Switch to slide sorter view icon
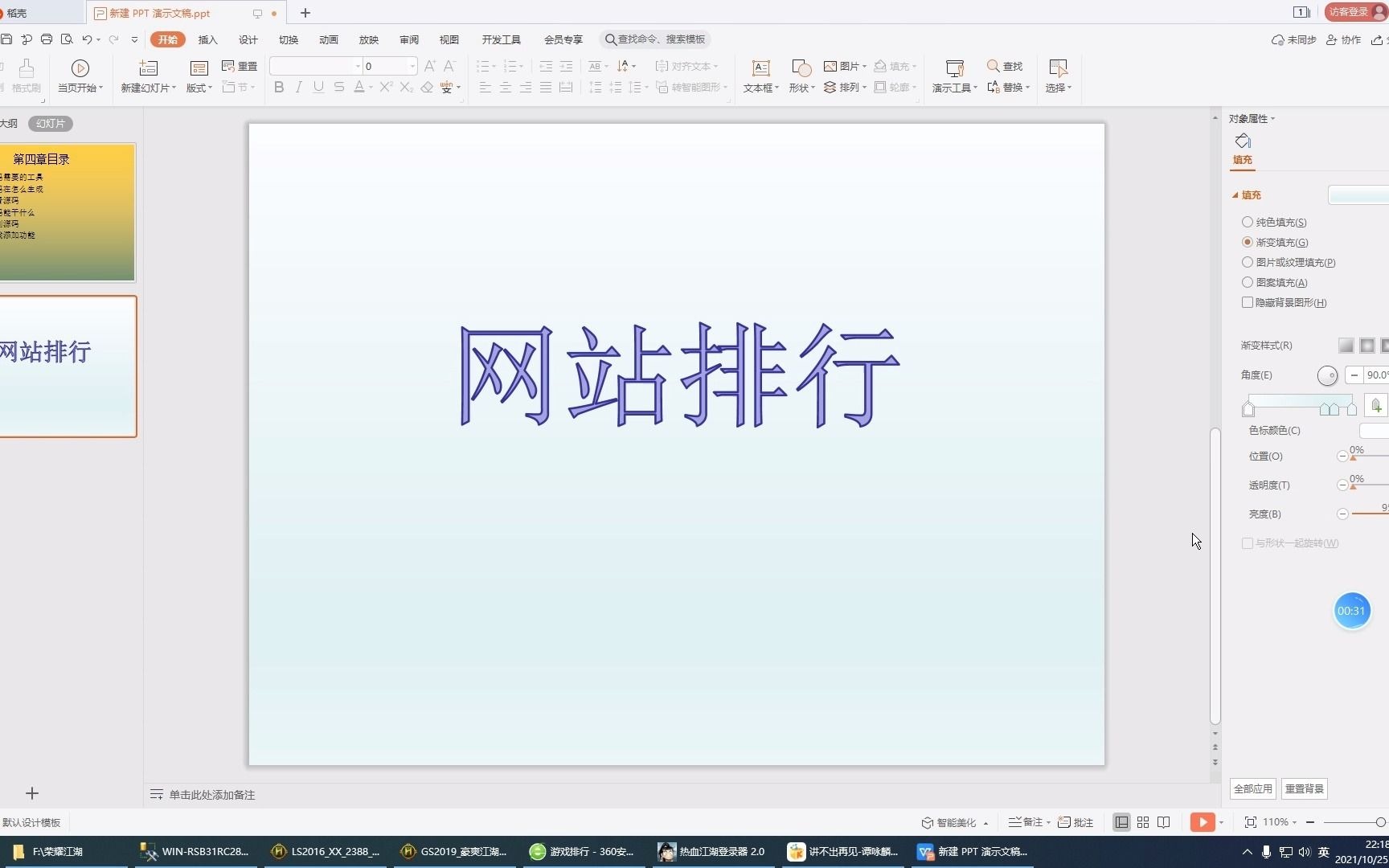 tap(1143, 822)
